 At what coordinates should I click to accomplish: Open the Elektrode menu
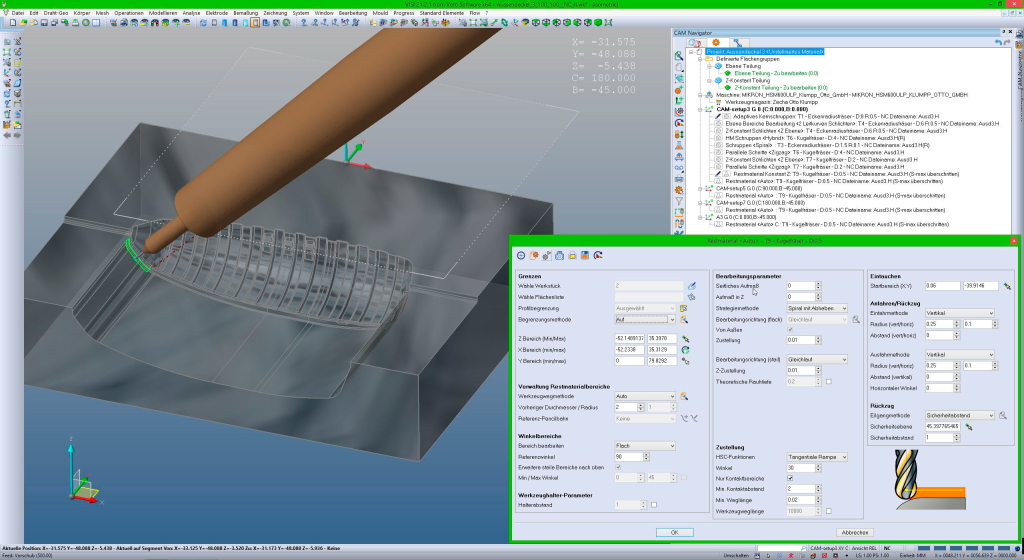(217, 13)
